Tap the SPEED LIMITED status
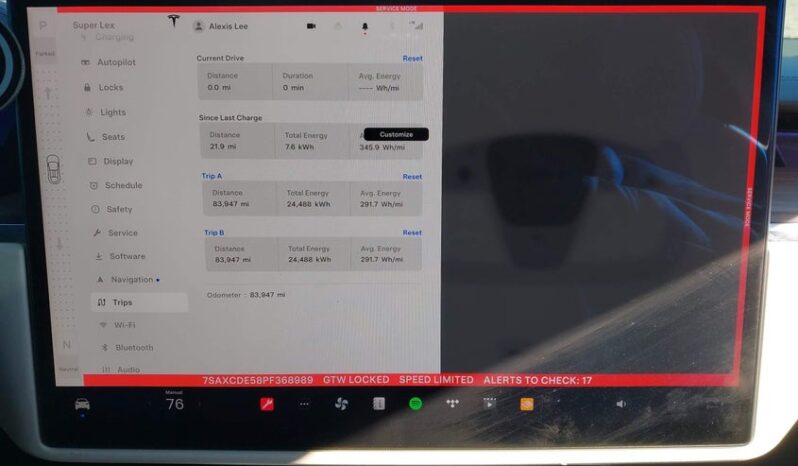 (436, 380)
